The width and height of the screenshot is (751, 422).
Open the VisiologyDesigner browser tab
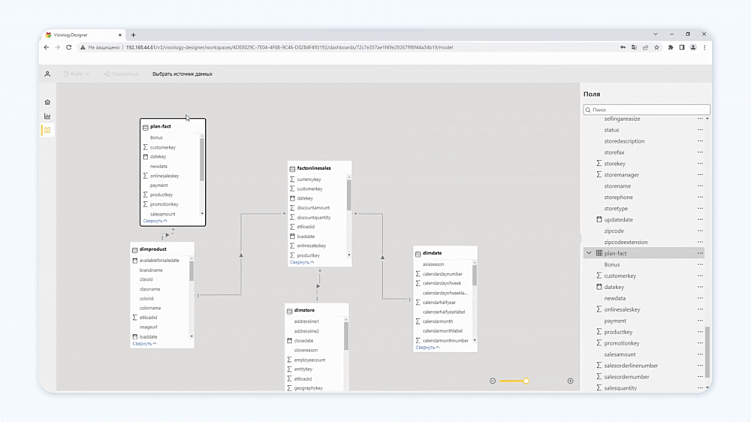tap(82, 35)
